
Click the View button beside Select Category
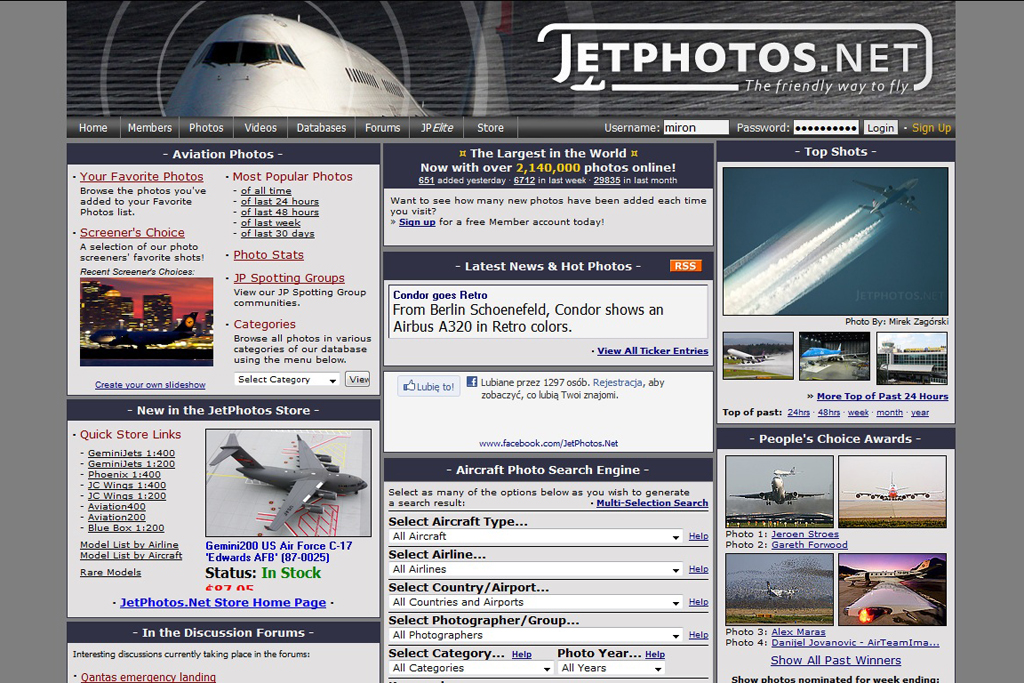pos(359,379)
